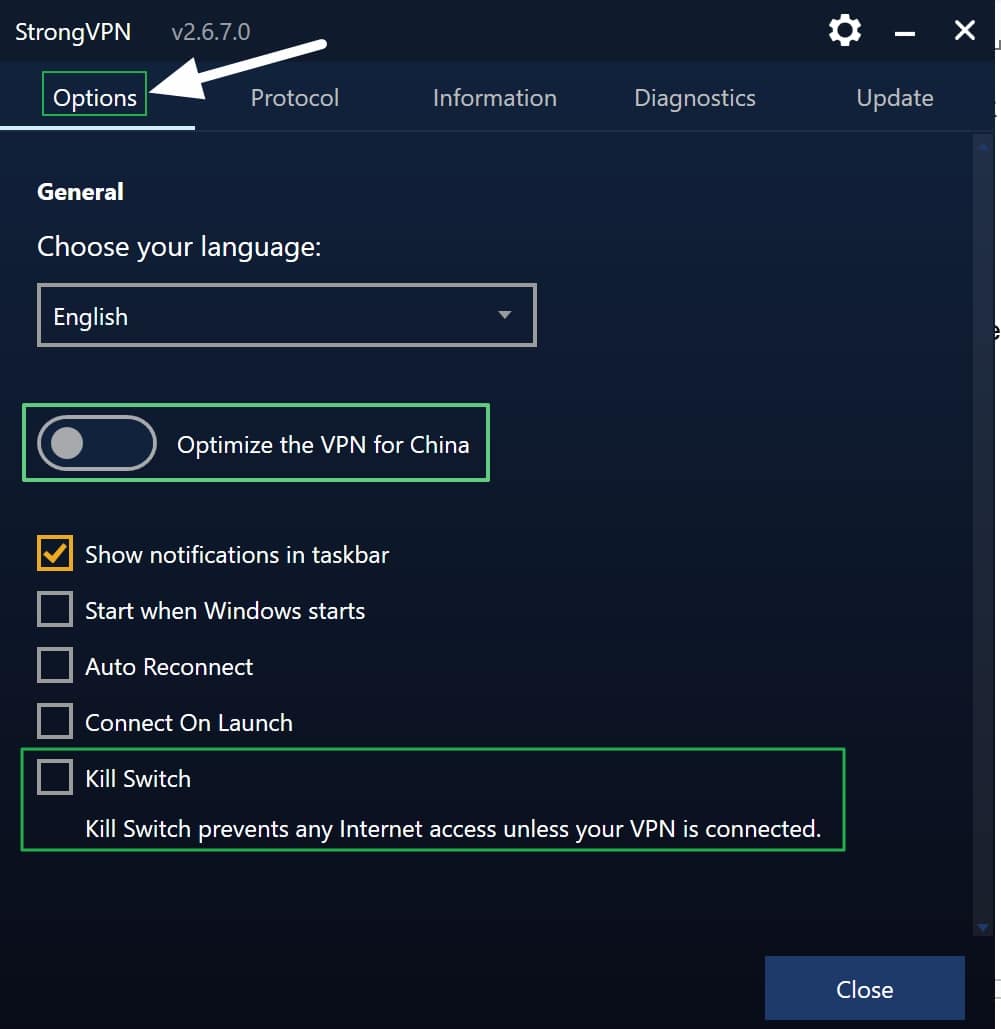This screenshot has width=1001, height=1029.
Task: Enable Connect On Launch checkbox
Action: (54, 721)
